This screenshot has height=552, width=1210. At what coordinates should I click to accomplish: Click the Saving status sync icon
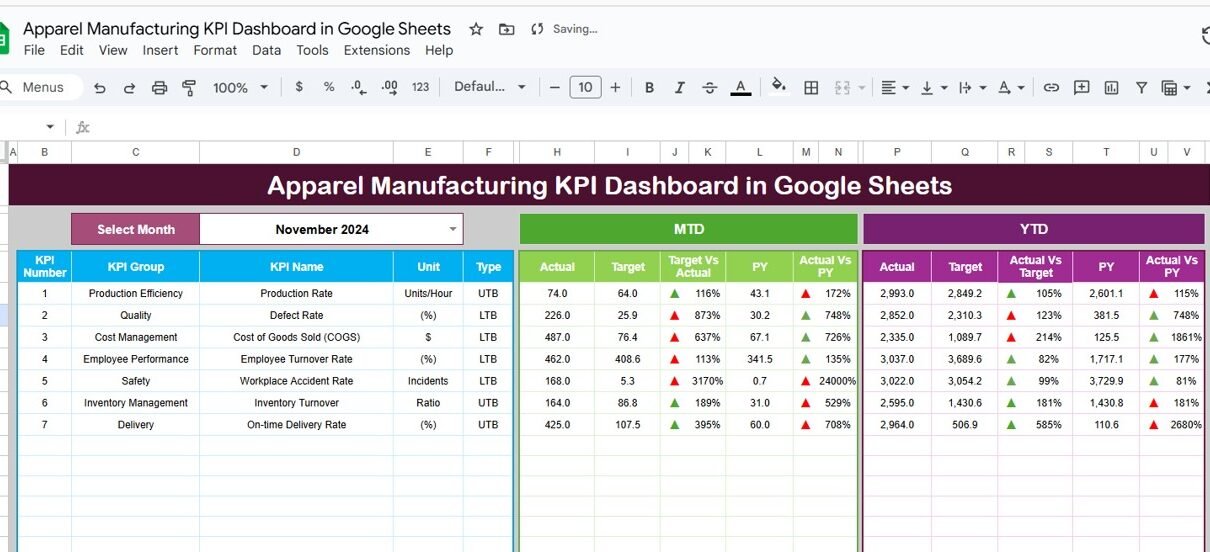tap(537, 29)
